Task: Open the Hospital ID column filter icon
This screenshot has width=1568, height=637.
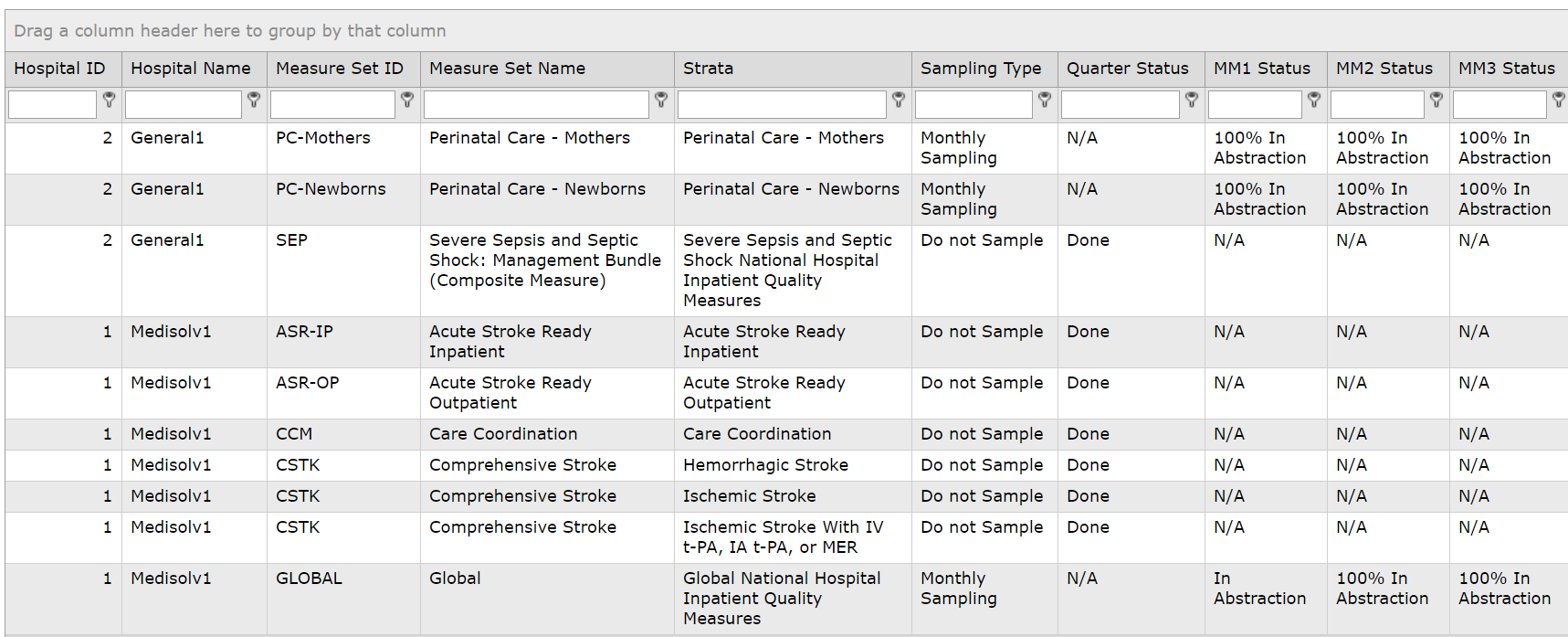Action: pyautogui.click(x=109, y=100)
